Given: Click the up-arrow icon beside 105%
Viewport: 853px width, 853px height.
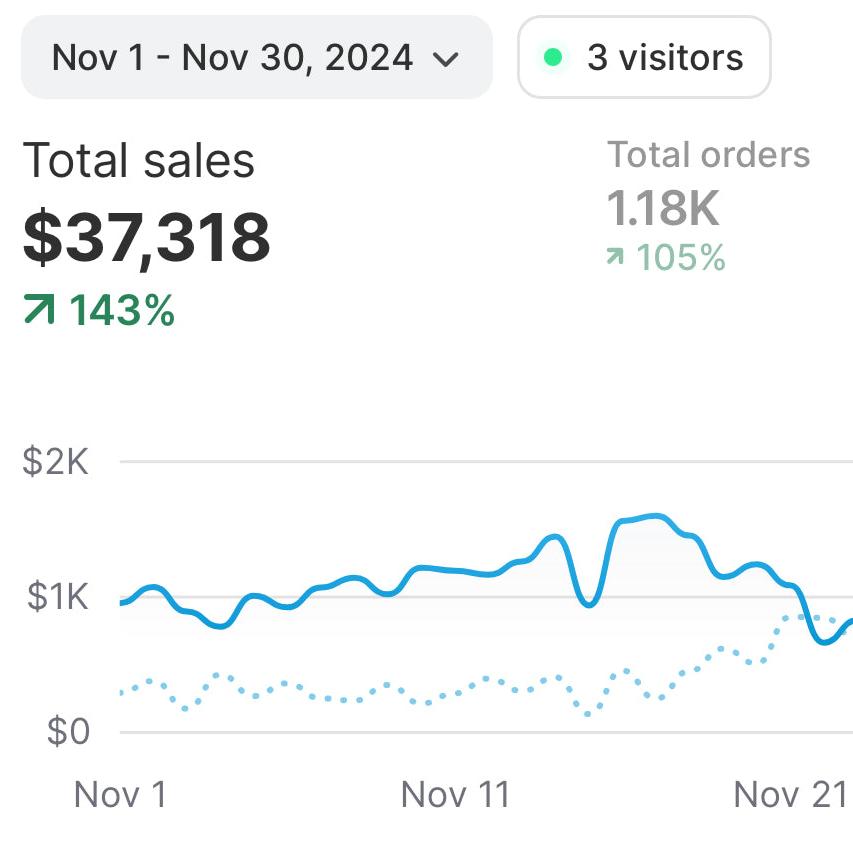Looking at the screenshot, I should [x=615, y=258].
